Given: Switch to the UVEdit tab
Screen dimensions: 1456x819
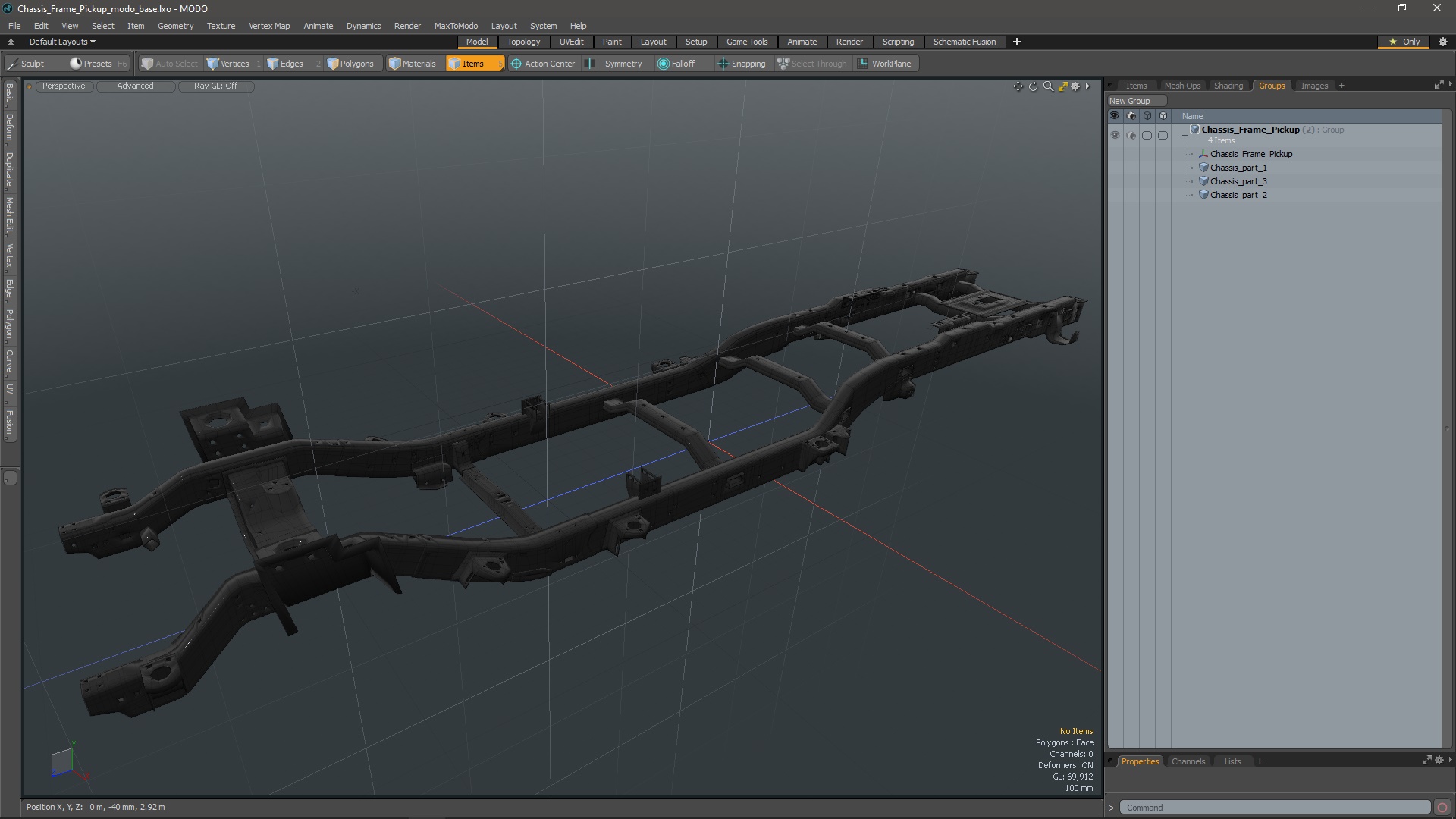Looking at the screenshot, I should click(x=571, y=41).
